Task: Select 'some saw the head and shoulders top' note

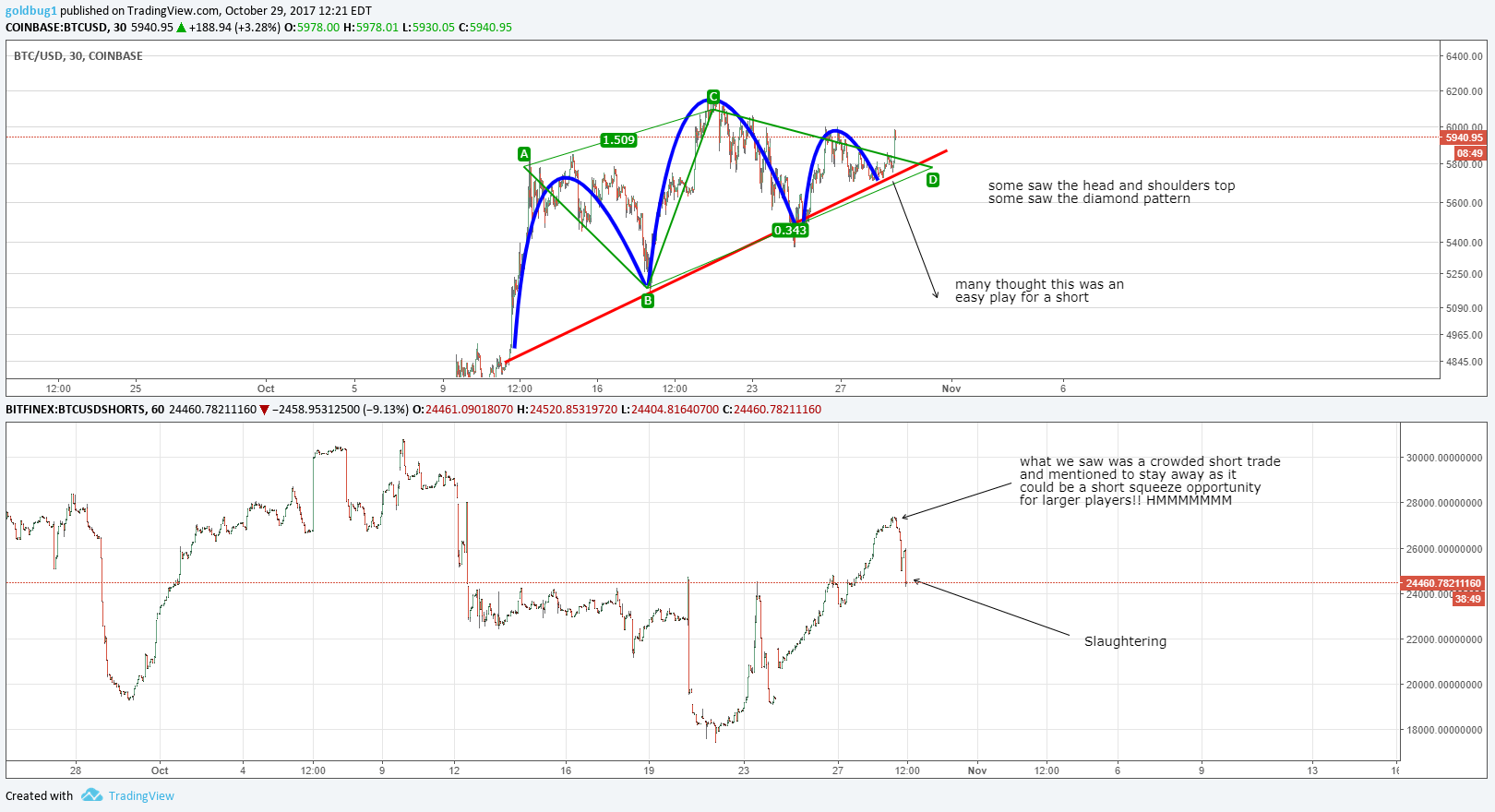Action: click(x=1111, y=185)
